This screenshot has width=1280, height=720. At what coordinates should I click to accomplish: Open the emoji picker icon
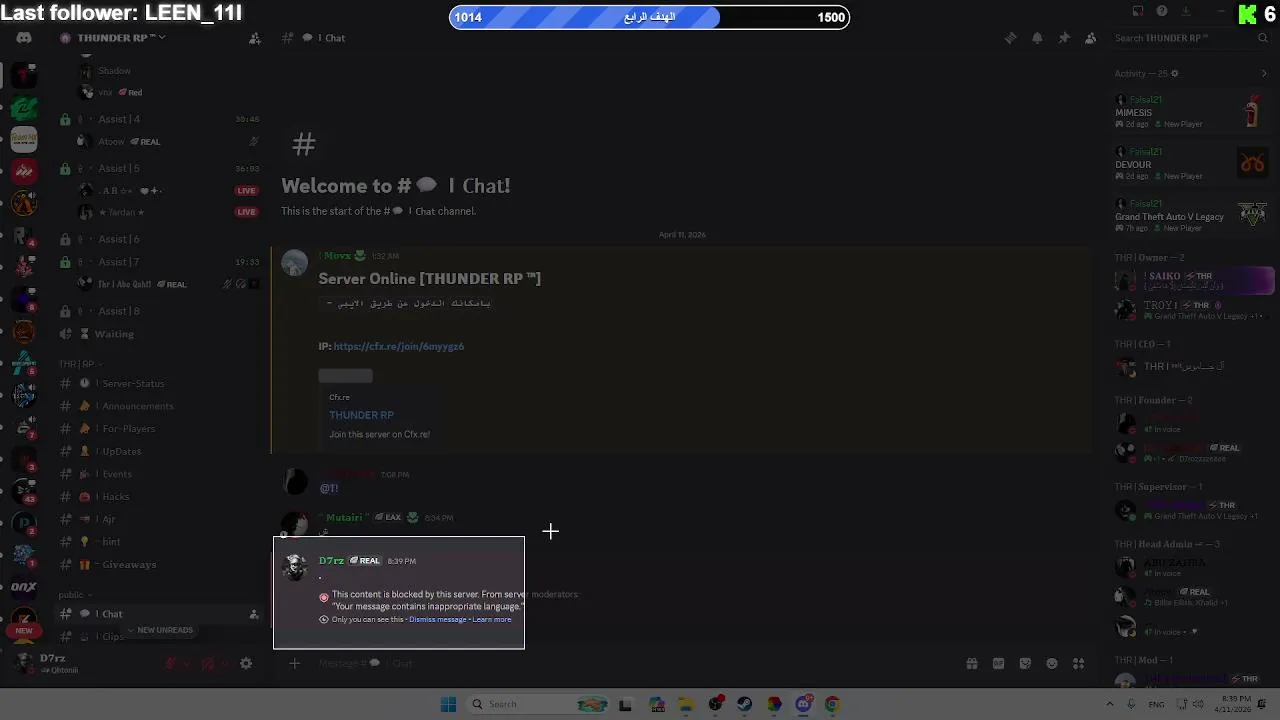click(1052, 663)
